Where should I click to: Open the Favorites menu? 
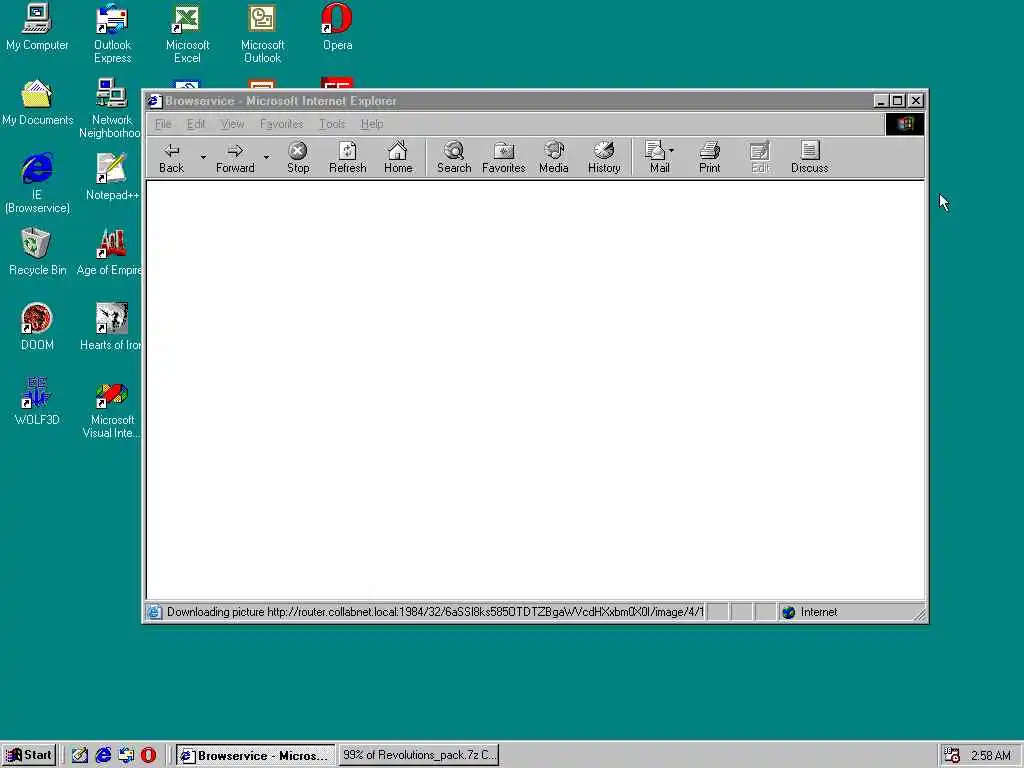point(281,124)
